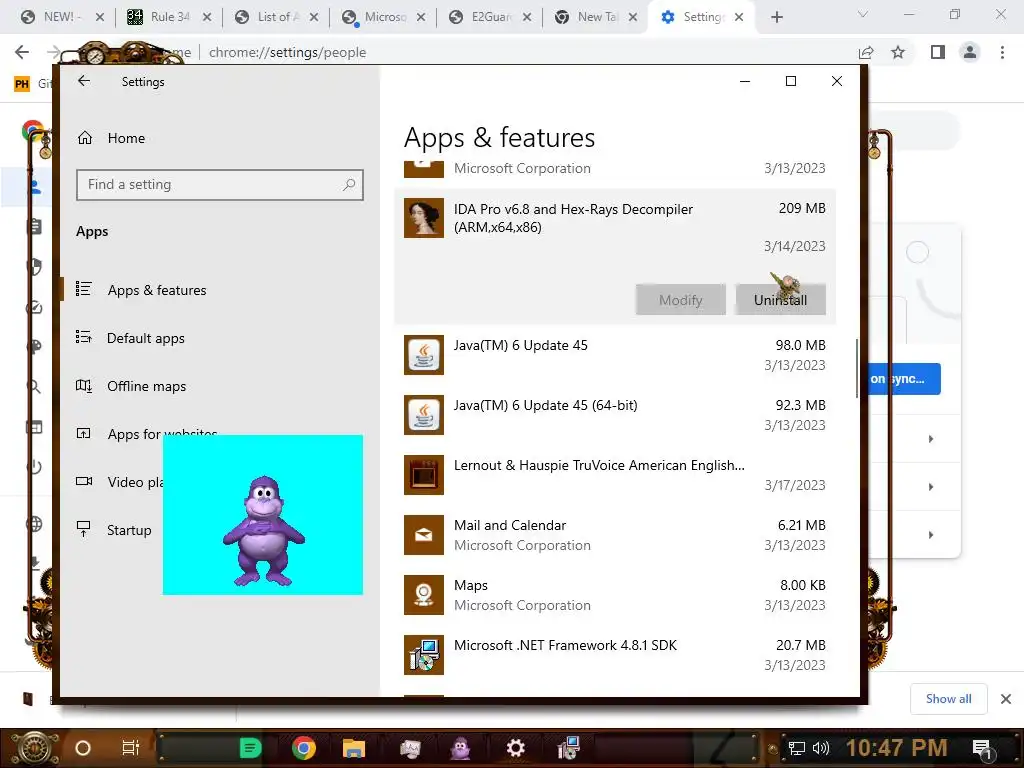The height and width of the screenshot is (768, 1024).
Task: Click the volume speaker tray icon
Action: tap(821, 748)
